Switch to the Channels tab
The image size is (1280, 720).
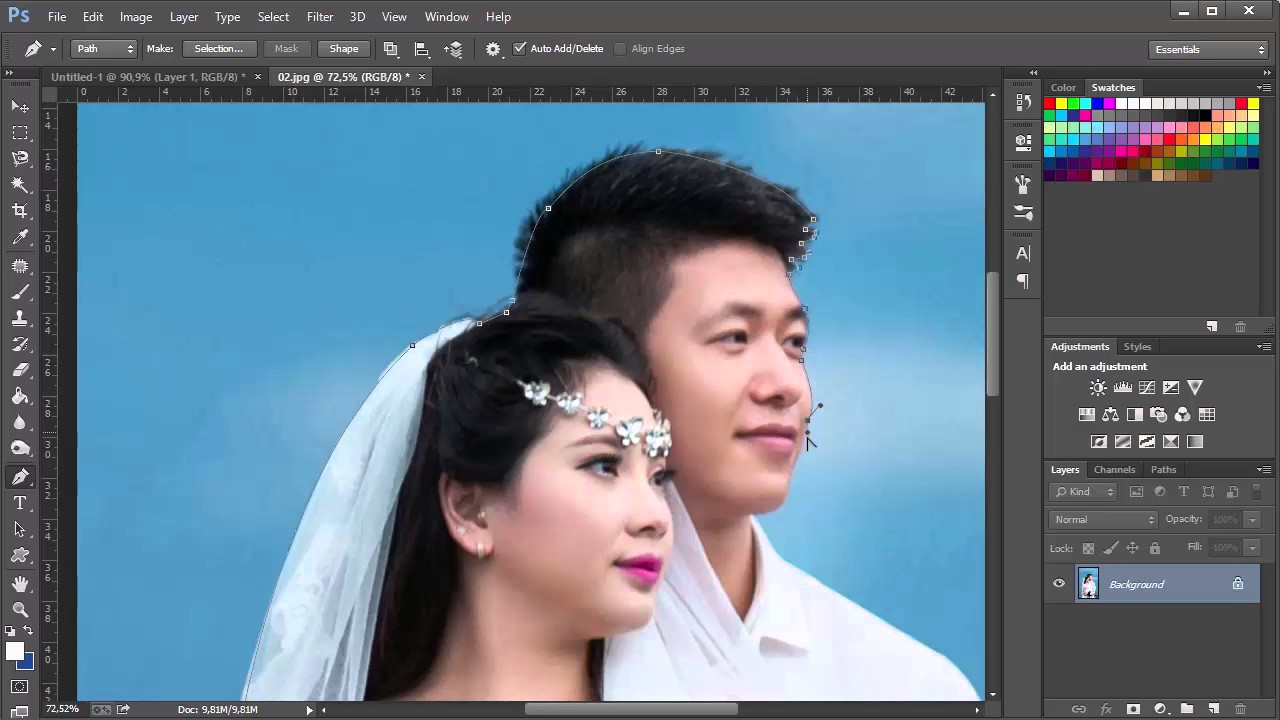click(x=1114, y=470)
